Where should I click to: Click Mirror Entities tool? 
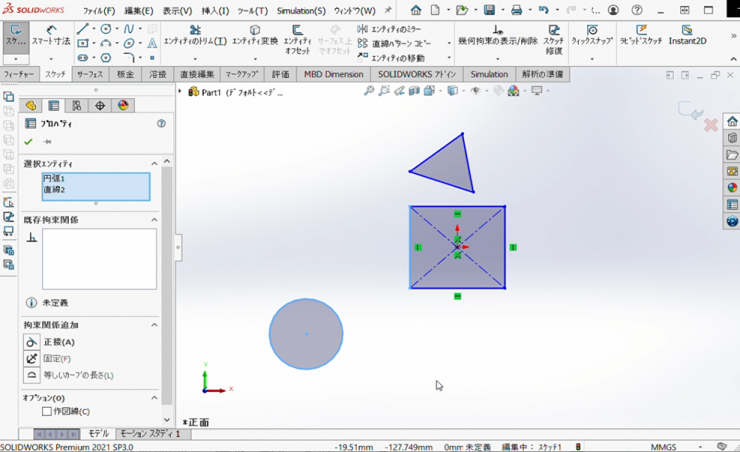[x=390, y=29]
